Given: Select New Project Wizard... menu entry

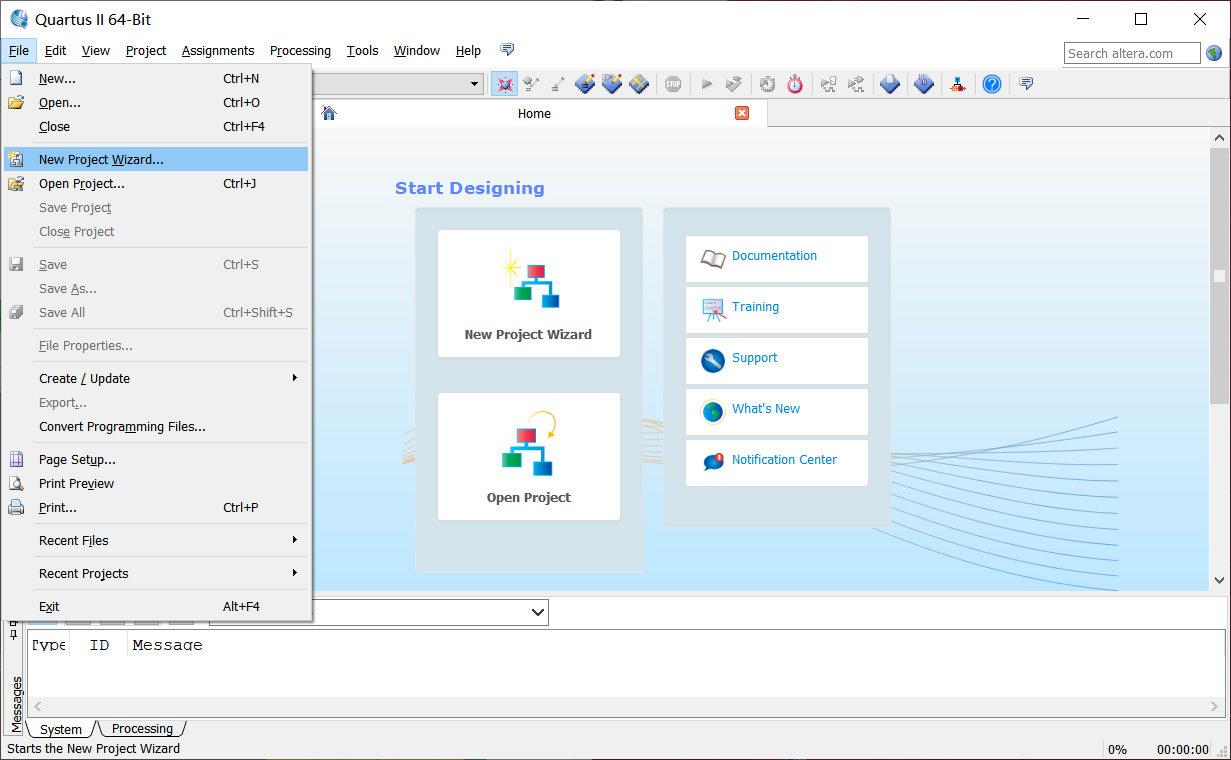Looking at the screenshot, I should pos(101,159).
